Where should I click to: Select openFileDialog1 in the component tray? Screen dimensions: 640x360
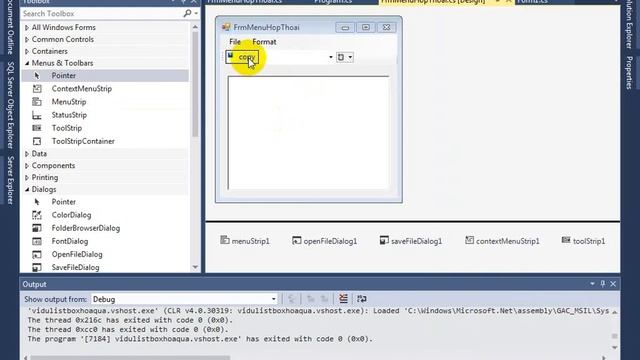point(324,241)
